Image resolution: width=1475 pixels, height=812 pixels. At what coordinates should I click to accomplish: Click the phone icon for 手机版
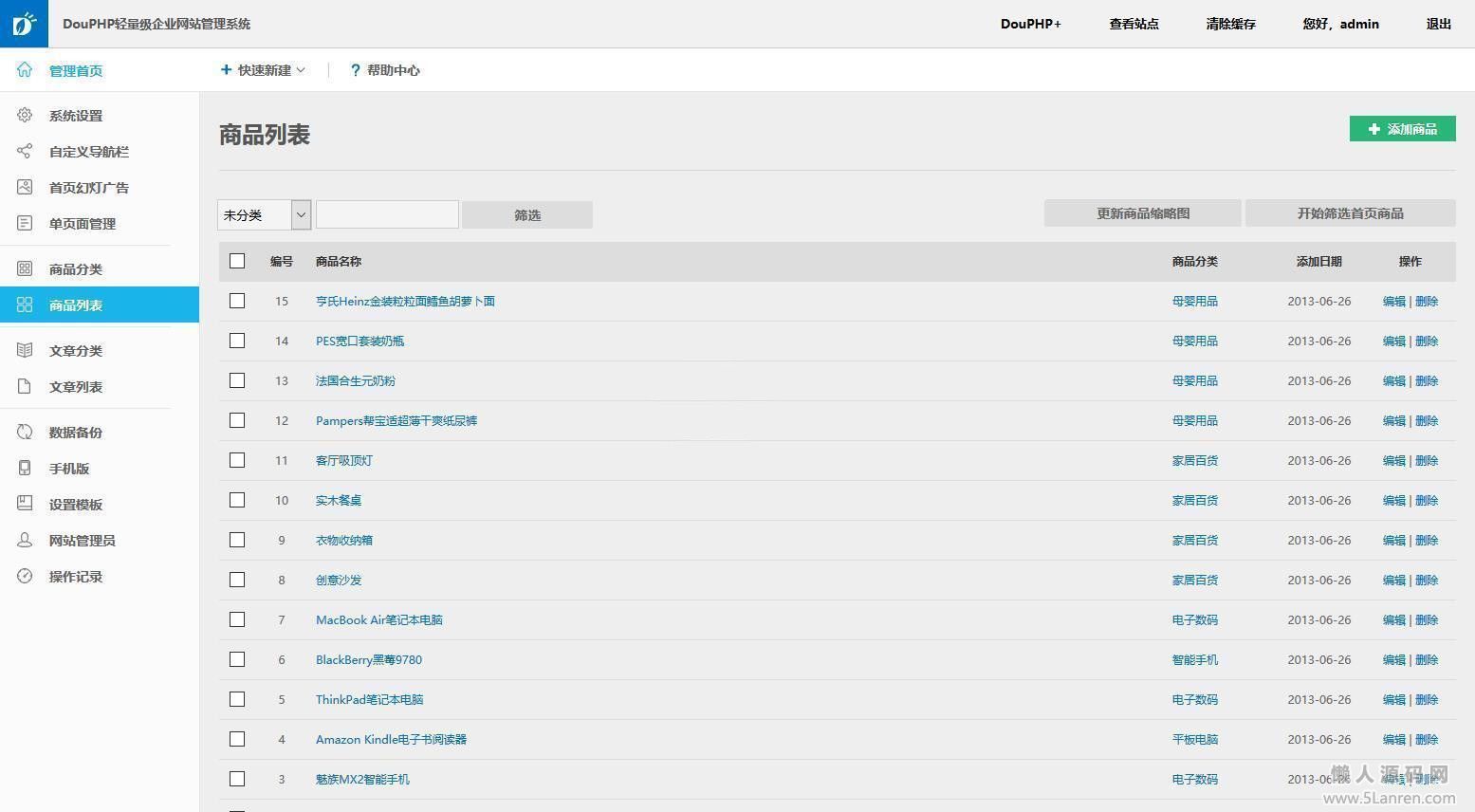[25, 469]
